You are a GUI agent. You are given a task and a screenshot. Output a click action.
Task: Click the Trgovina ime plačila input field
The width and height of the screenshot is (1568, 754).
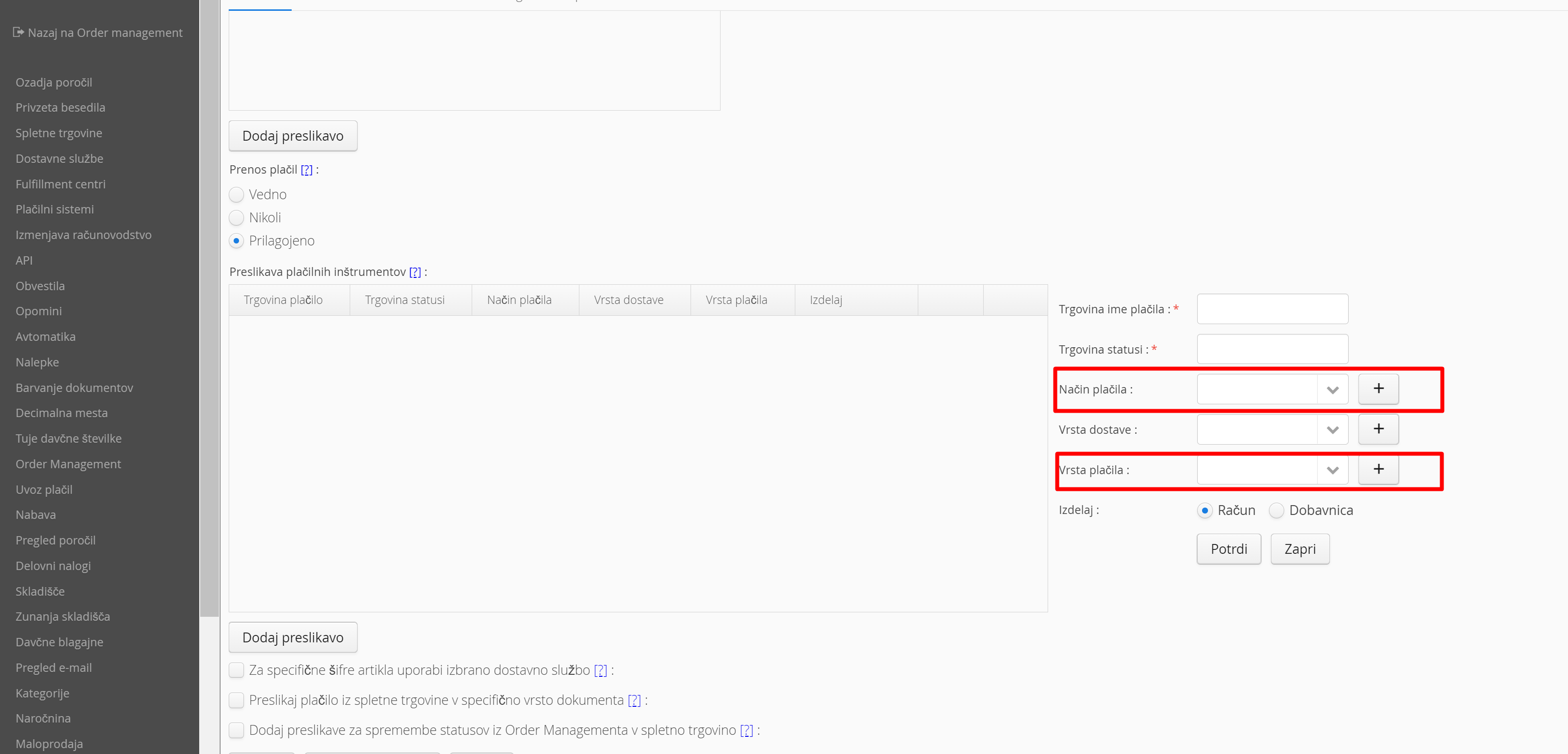[x=1272, y=309]
